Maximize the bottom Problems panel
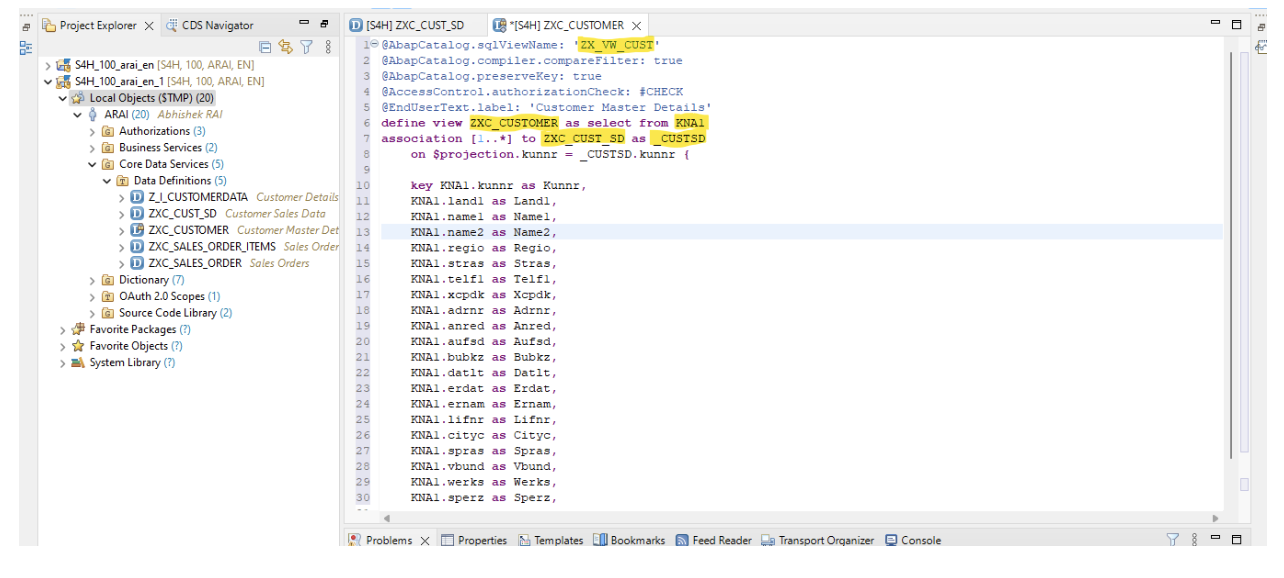 (1237, 540)
